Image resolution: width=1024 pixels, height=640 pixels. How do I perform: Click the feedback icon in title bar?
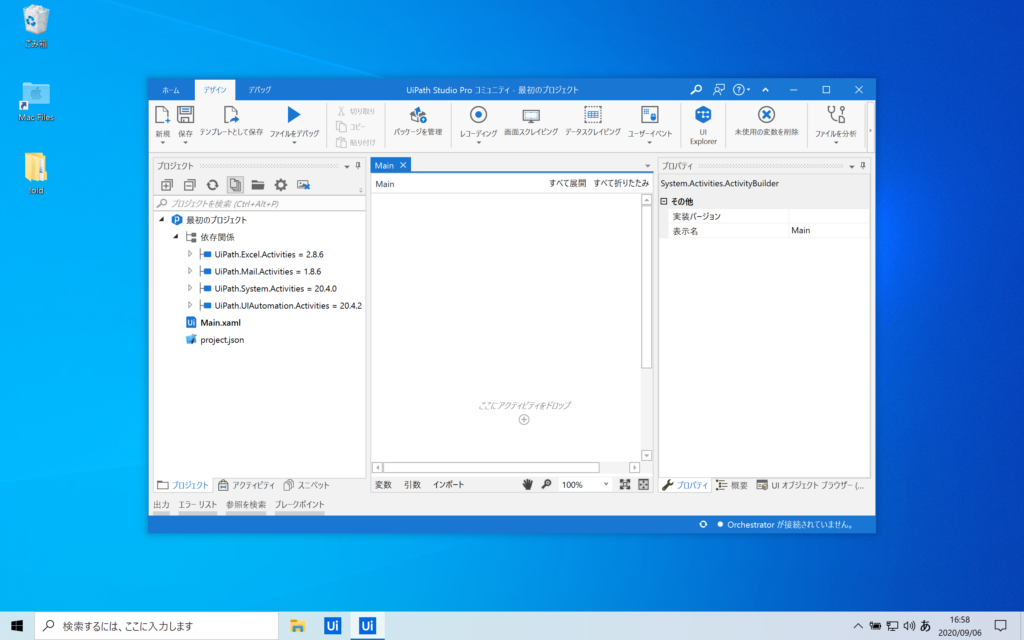(718, 89)
